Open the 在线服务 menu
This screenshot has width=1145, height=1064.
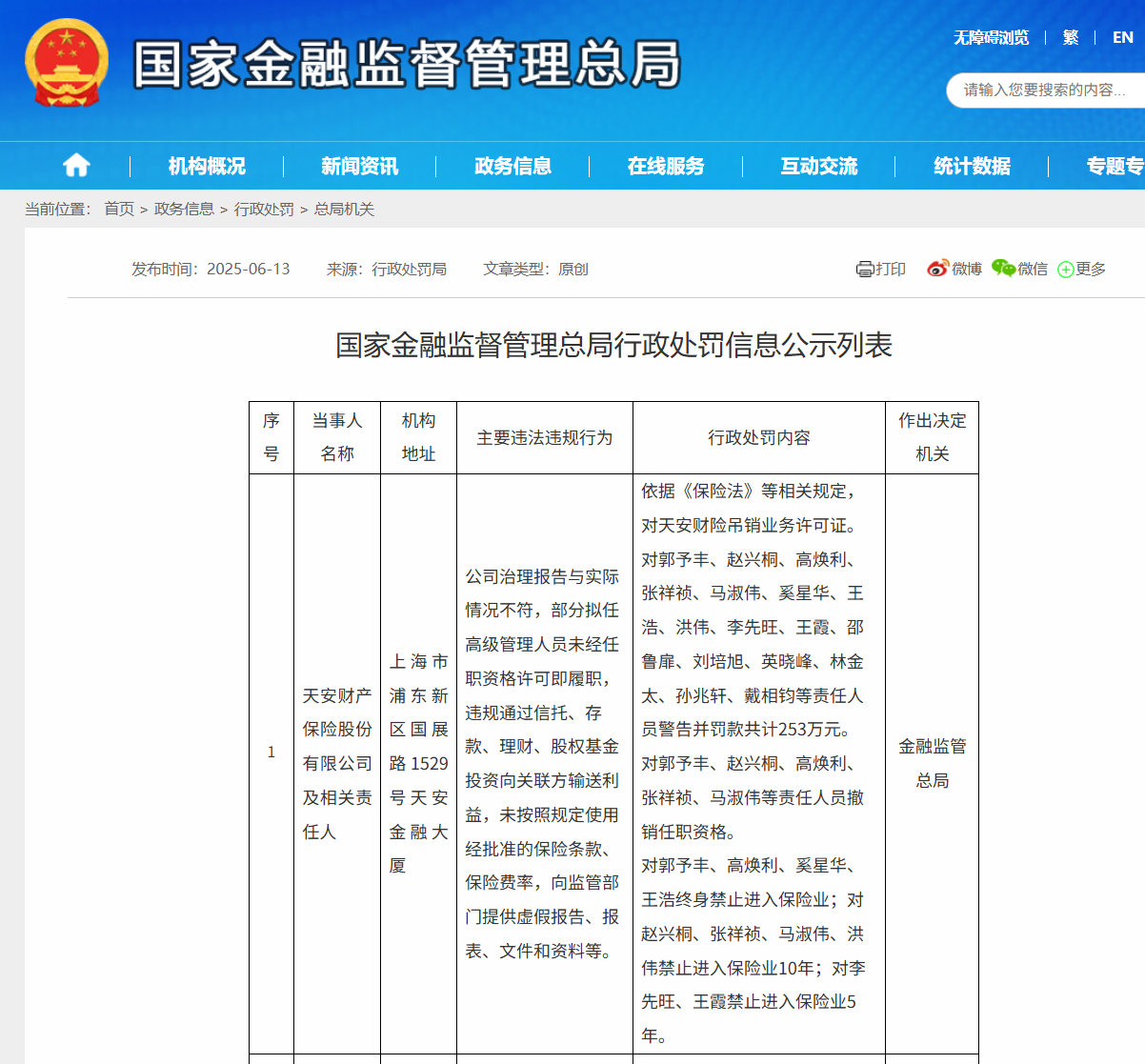point(666,166)
